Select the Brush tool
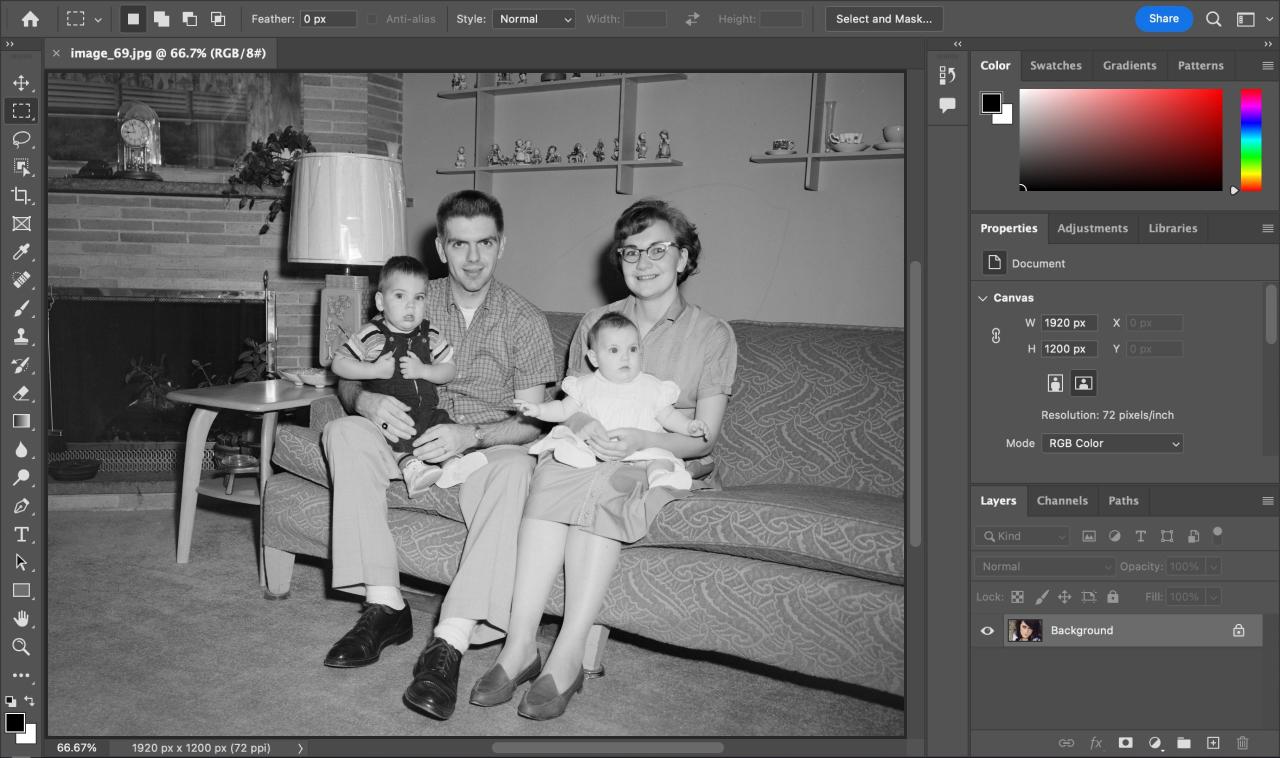 21,308
